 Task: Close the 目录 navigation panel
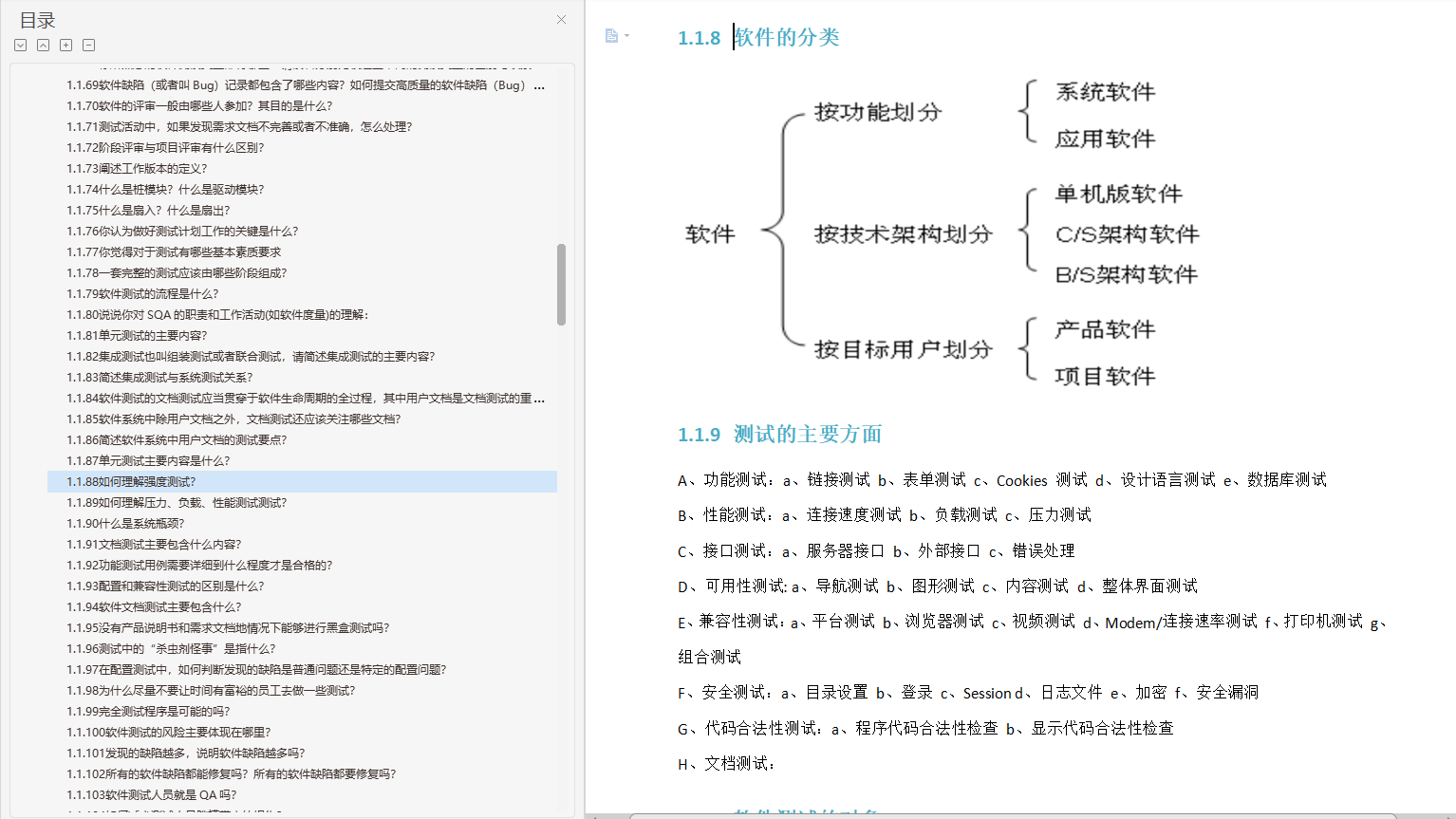(561, 20)
